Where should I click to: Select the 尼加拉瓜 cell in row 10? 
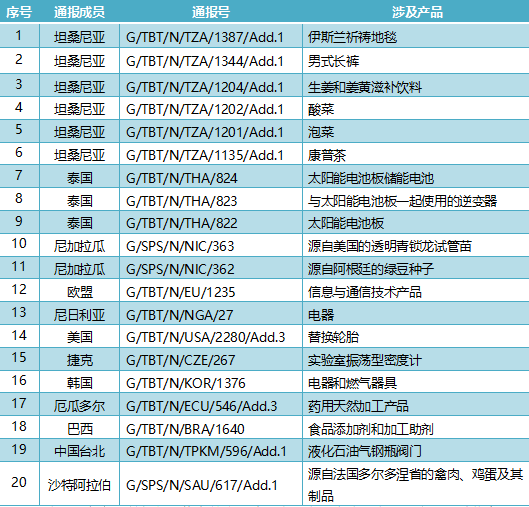79,246
